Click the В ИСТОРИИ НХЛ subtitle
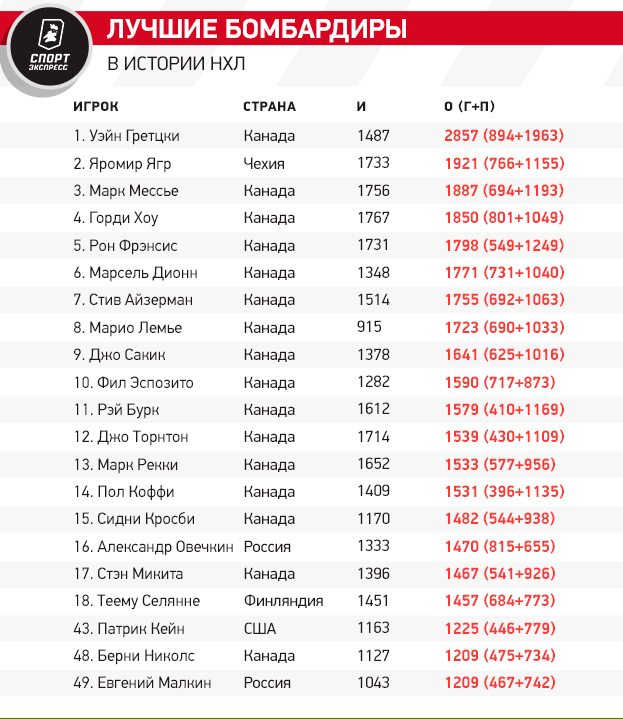 [176, 65]
